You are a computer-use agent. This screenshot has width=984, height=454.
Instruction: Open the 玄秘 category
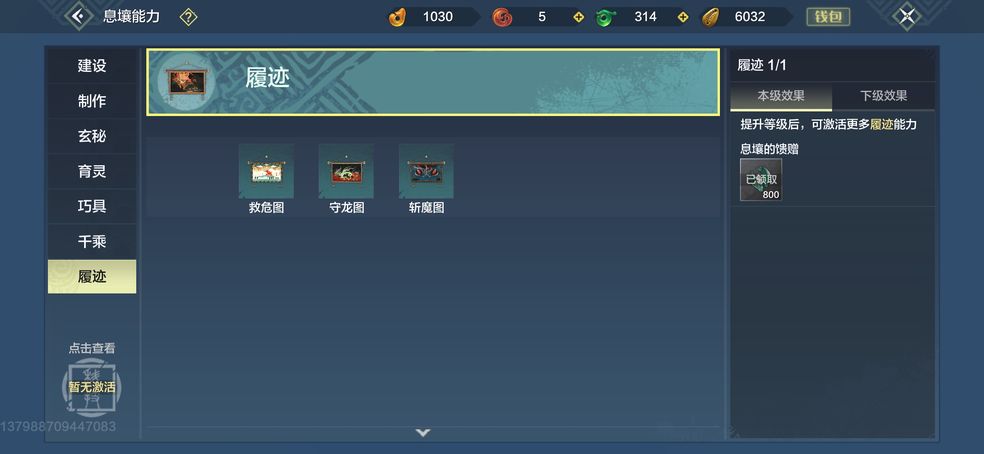pos(92,136)
